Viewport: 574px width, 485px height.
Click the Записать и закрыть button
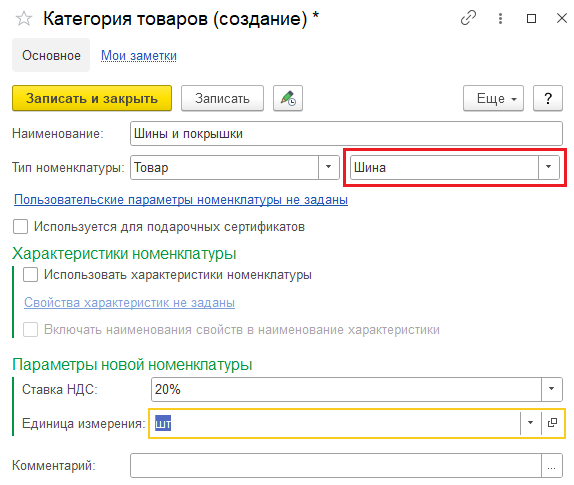tap(92, 98)
